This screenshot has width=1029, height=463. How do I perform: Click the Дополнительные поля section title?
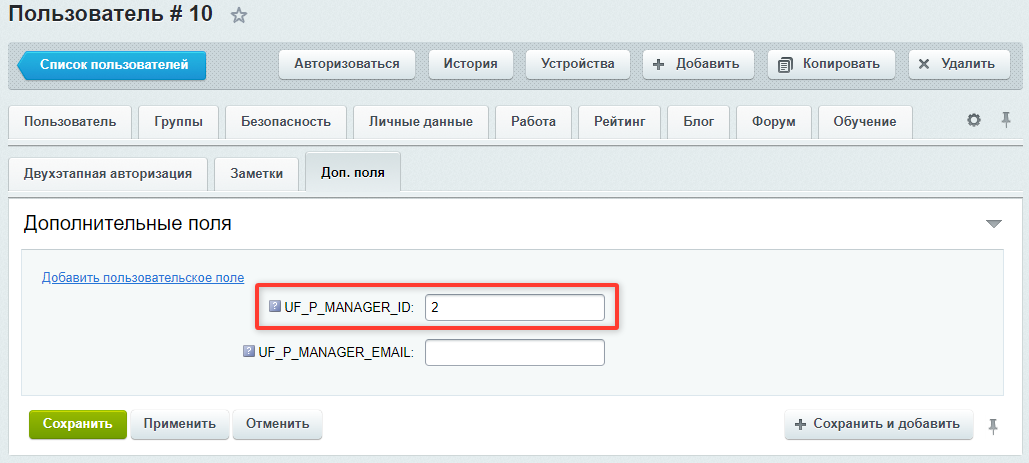pyautogui.click(x=127, y=224)
